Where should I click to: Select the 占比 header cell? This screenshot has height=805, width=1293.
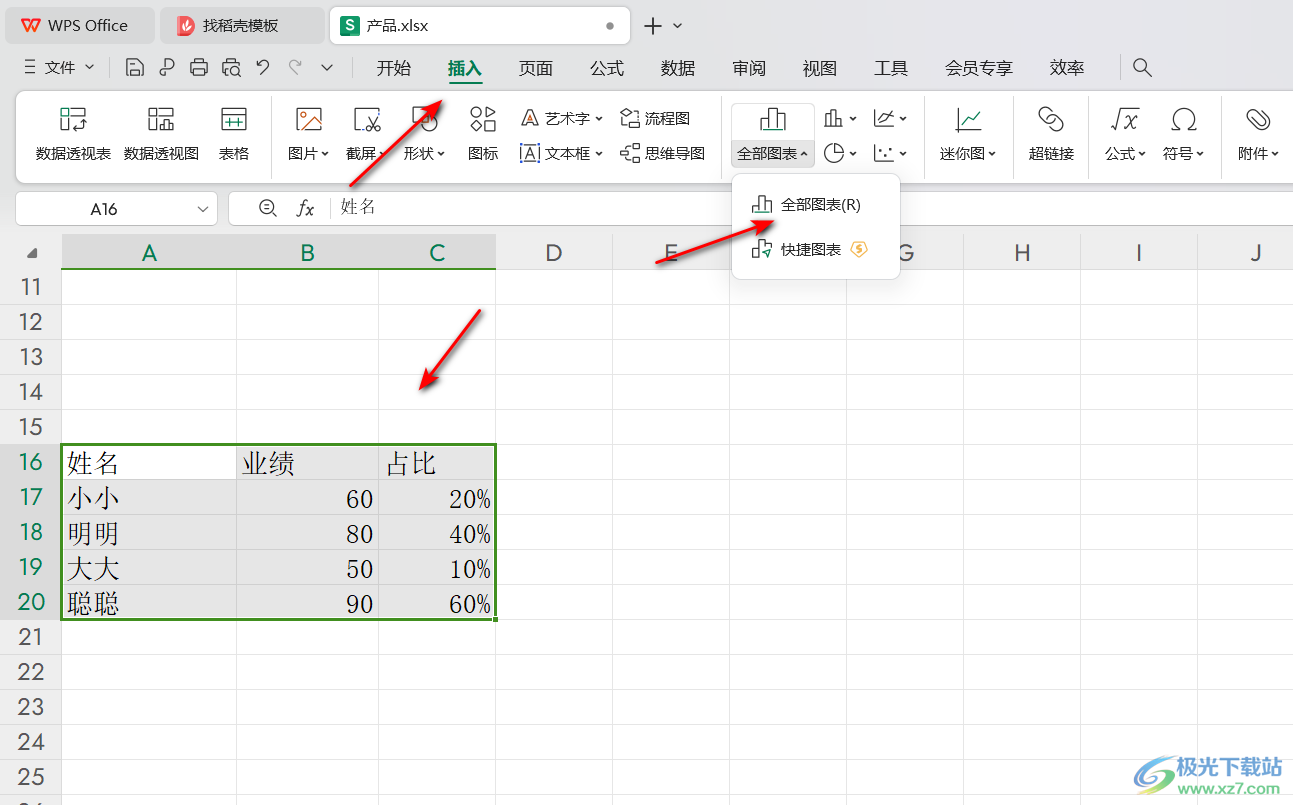point(437,462)
